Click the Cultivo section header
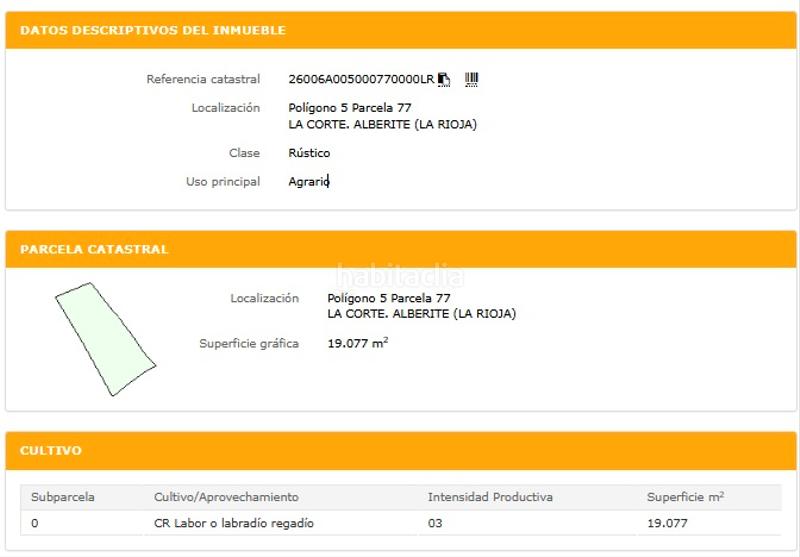This screenshot has height=557, width=800. click(51, 451)
